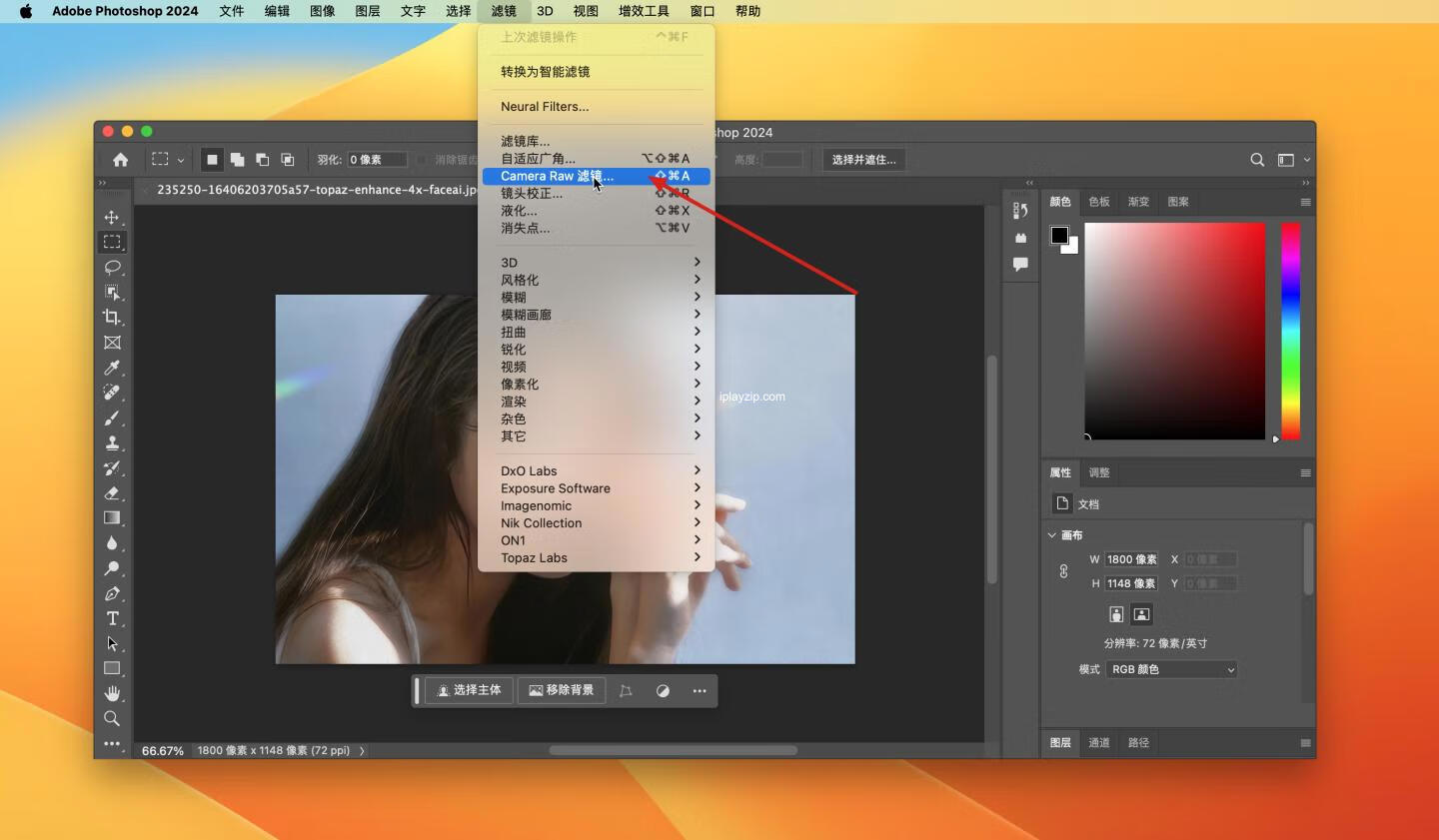Select the Move tool
Screen dimensions: 1439x840
tap(112, 218)
